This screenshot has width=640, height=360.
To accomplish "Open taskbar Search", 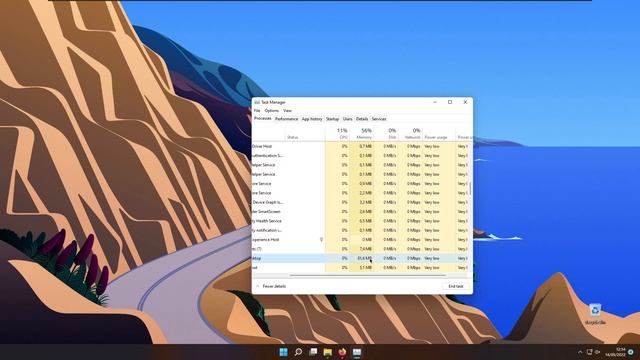I will pos(298,352).
